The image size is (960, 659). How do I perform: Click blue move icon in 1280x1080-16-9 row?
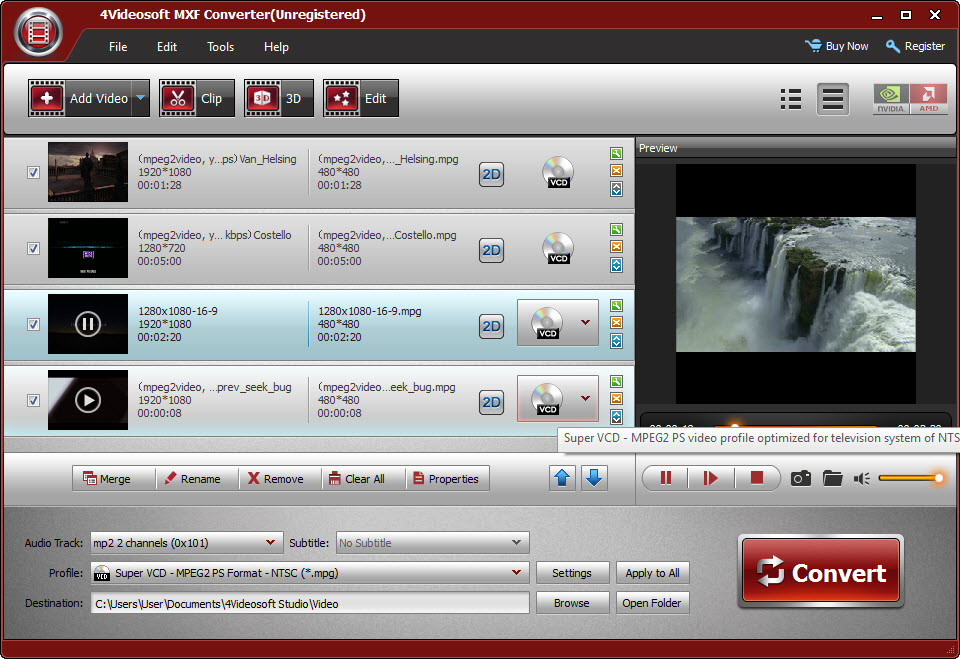tap(617, 341)
